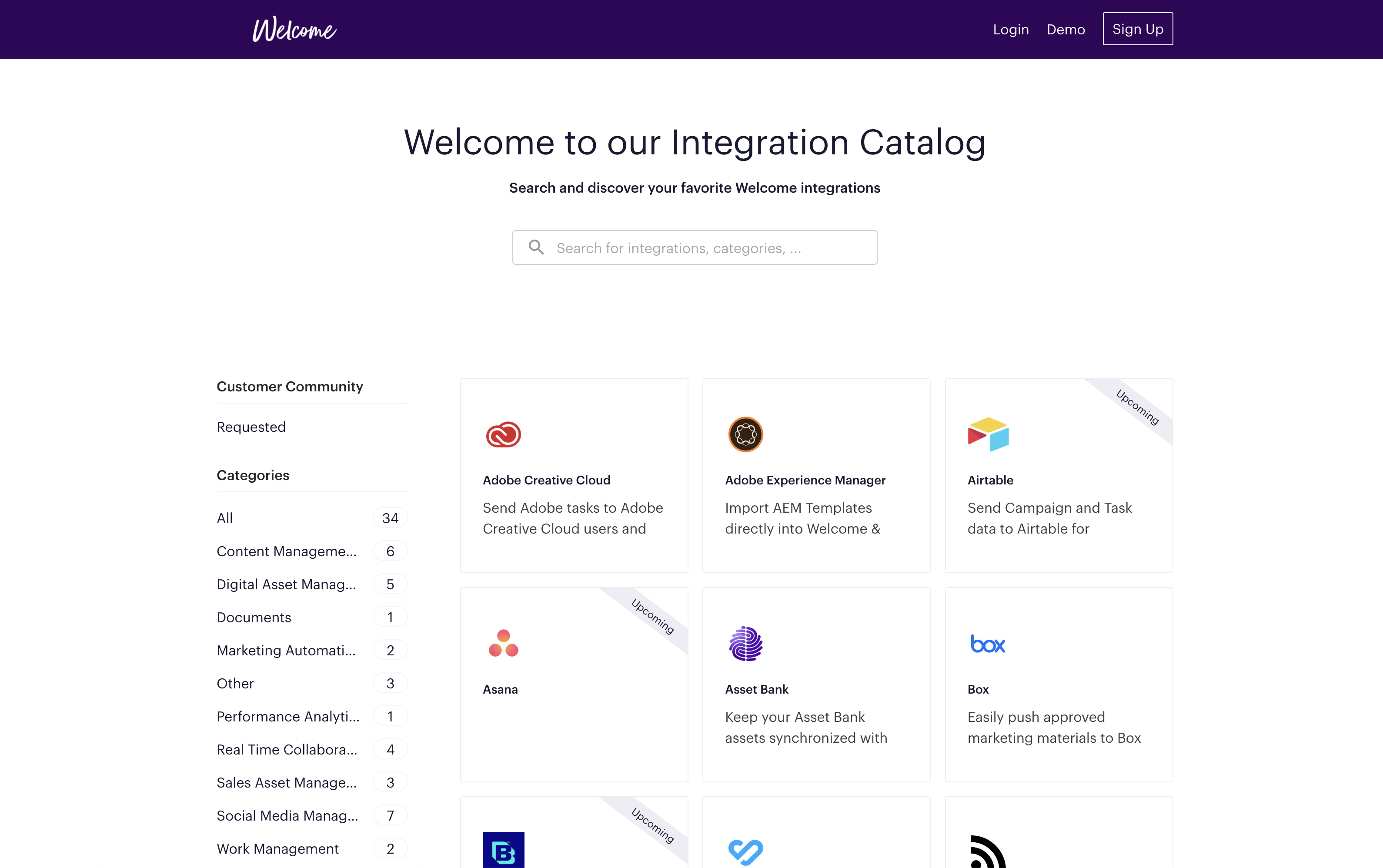Choose the Social Media Management category
1383x868 pixels.
(x=287, y=815)
